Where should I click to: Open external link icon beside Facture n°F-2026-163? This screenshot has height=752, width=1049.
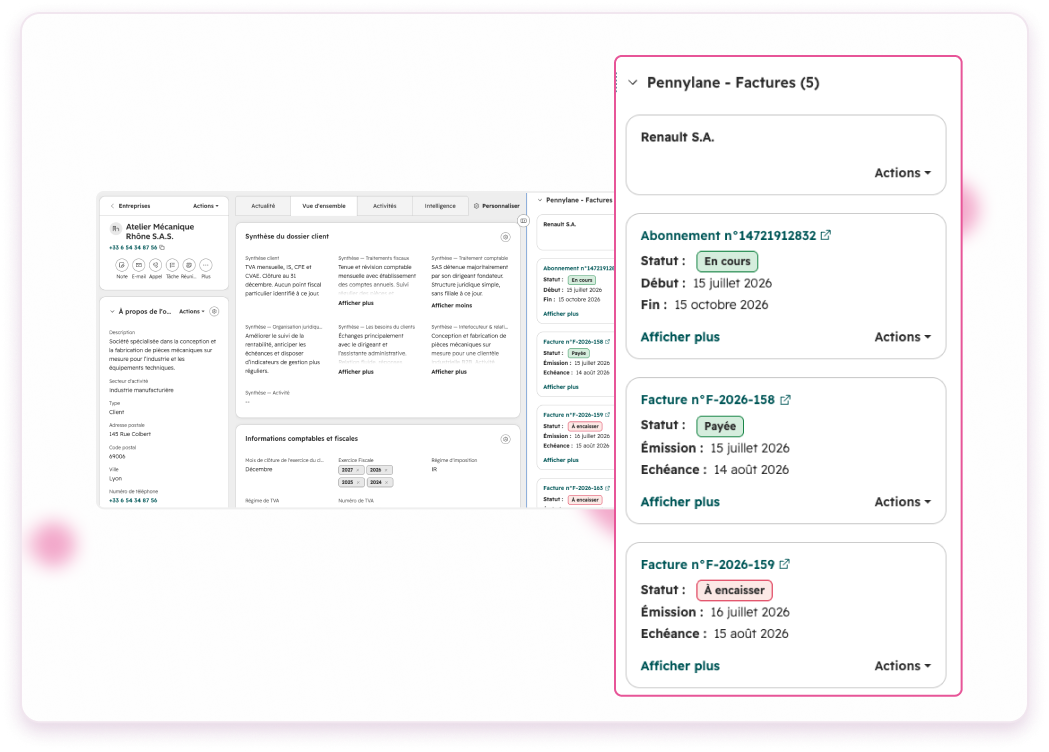[x=607, y=488]
